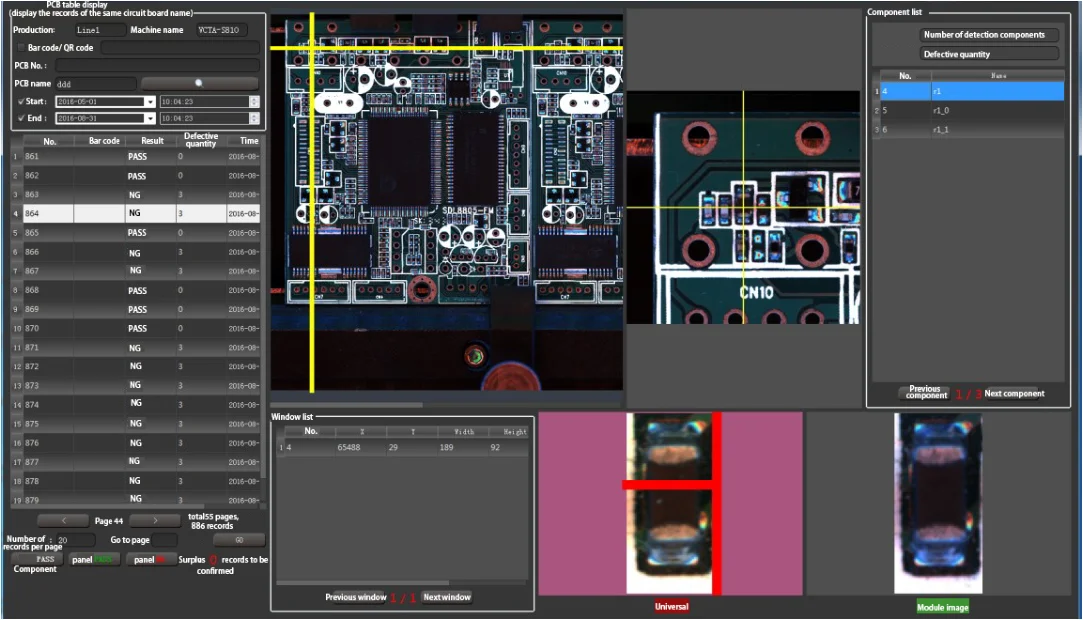Viewport: 1083px width, 620px height.
Task: Click the Start time spinner arrows
Action: click(x=254, y=101)
